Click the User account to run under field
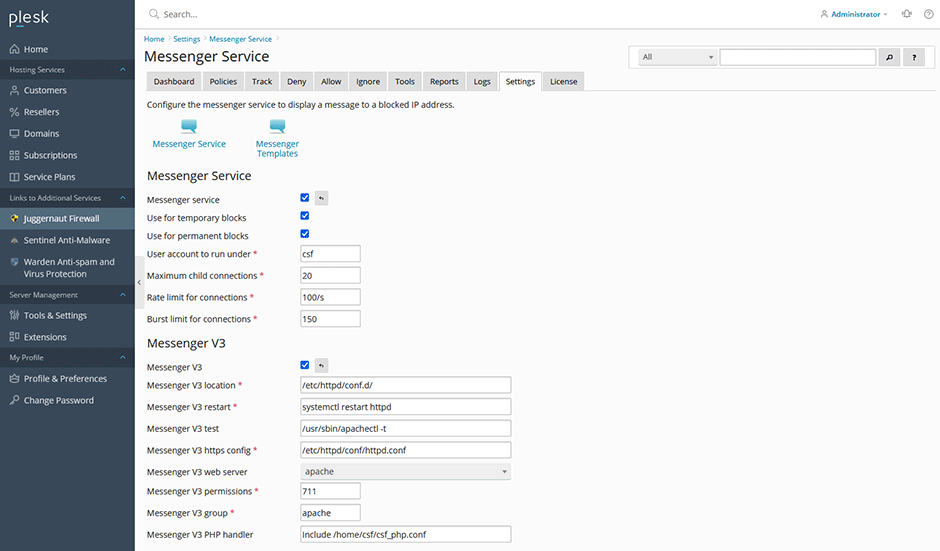Viewport: 940px width, 551px height. coord(330,254)
